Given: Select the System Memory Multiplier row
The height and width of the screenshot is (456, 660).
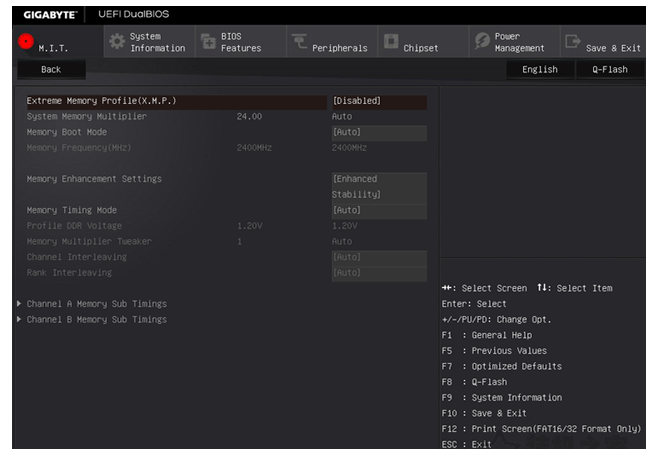Looking at the screenshot, I should point(87,117).
